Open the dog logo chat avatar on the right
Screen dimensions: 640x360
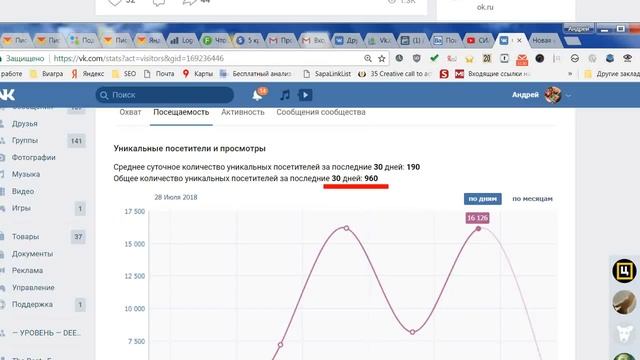pyautogui.click(x=625, y=333)
